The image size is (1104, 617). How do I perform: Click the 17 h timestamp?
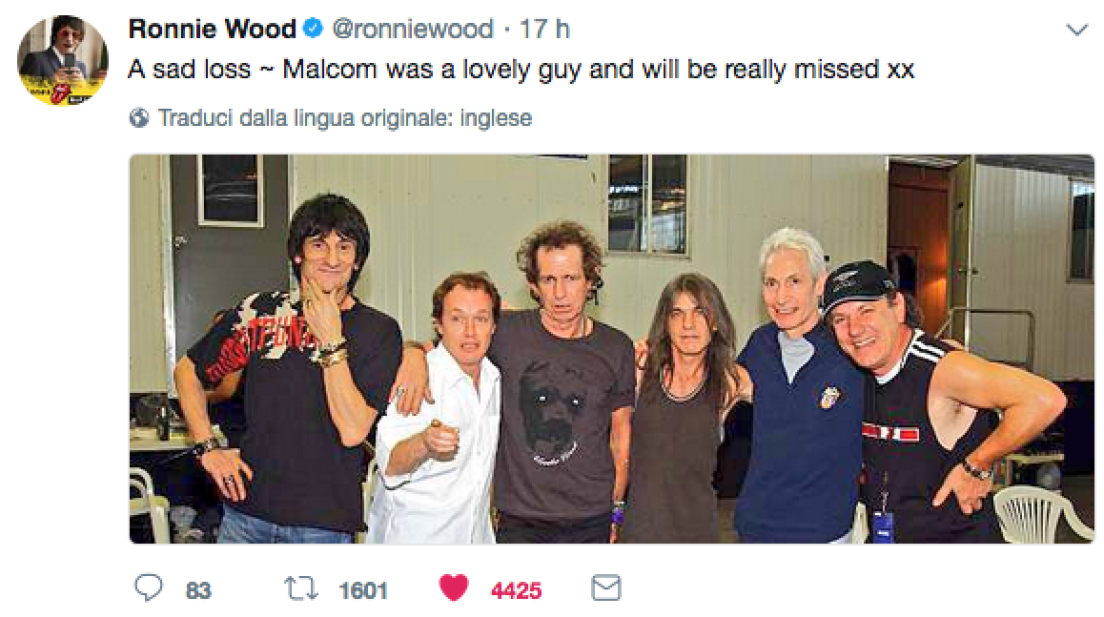pos(544,29)
